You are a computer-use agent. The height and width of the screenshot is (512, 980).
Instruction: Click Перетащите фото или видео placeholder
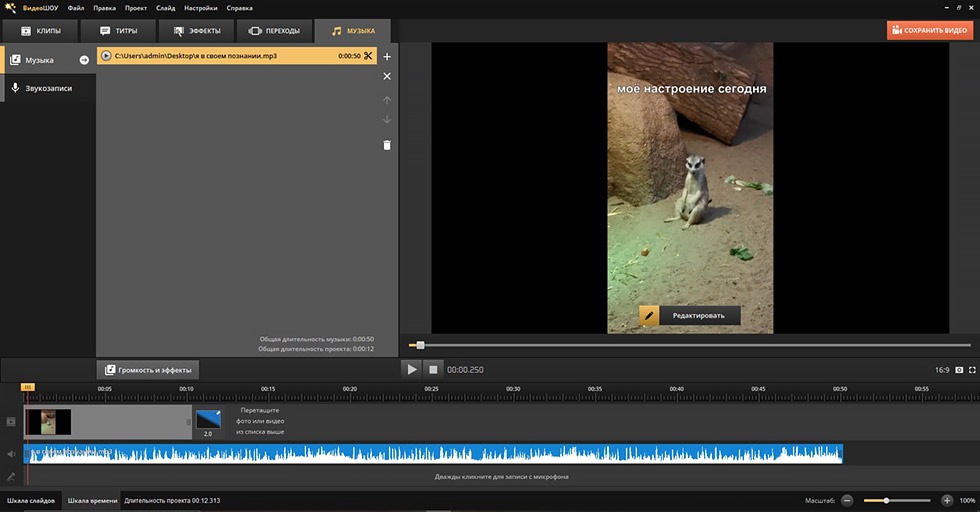pos(260,421)
